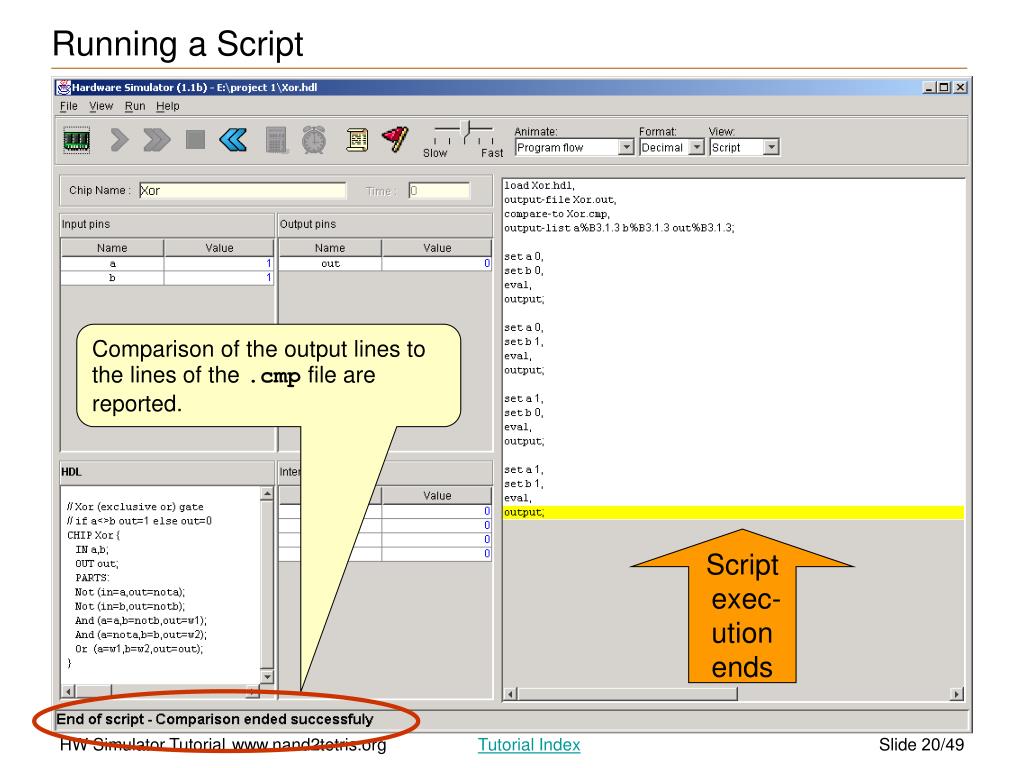Image resolution: width=1024 pixels, height=768 pixels.
Task: Click the out pin name cell
Action: (x=330, y=264)
